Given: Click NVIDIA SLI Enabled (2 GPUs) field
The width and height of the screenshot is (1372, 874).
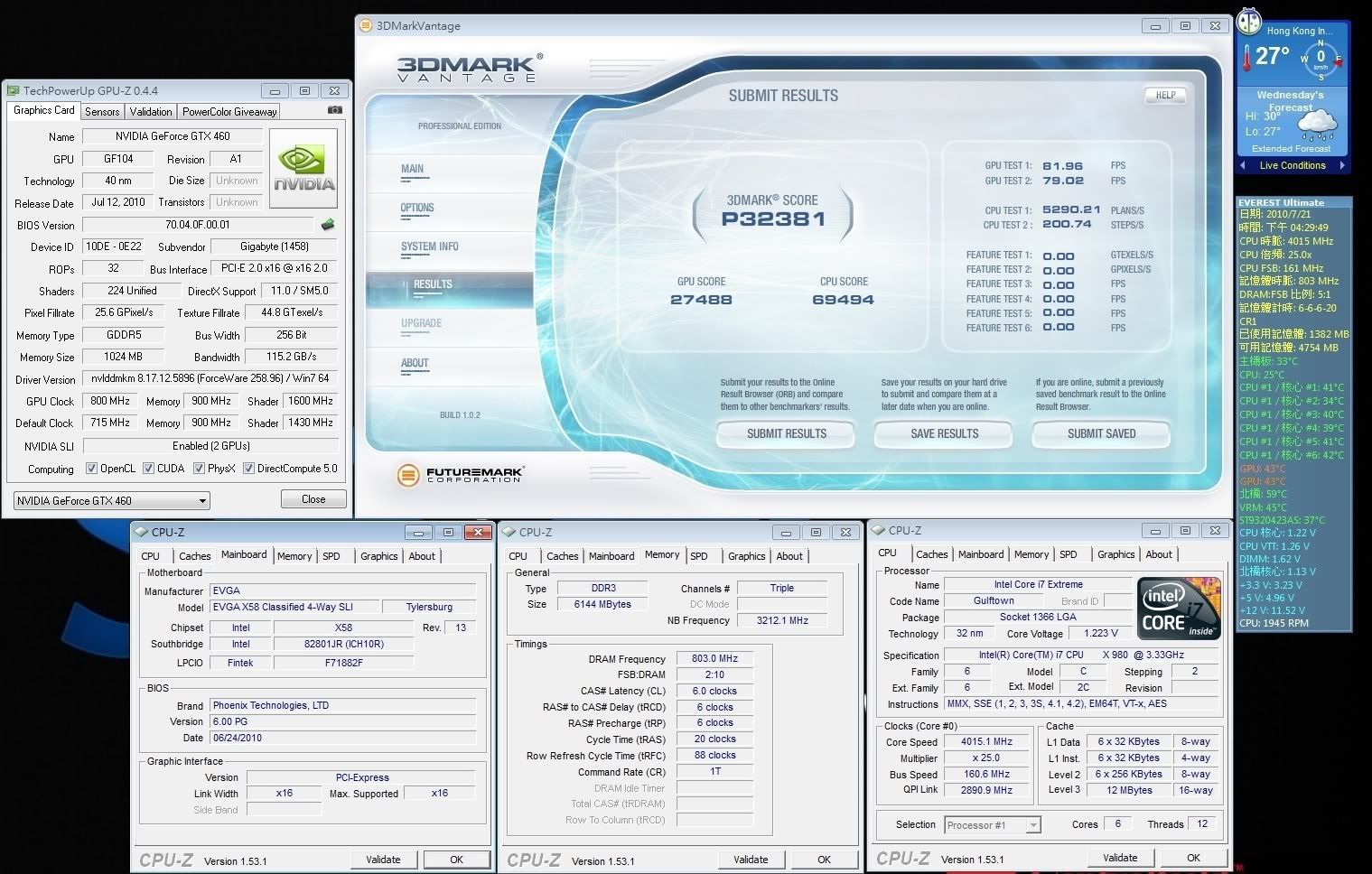Looking at the screenshot, I should [210, 446].
